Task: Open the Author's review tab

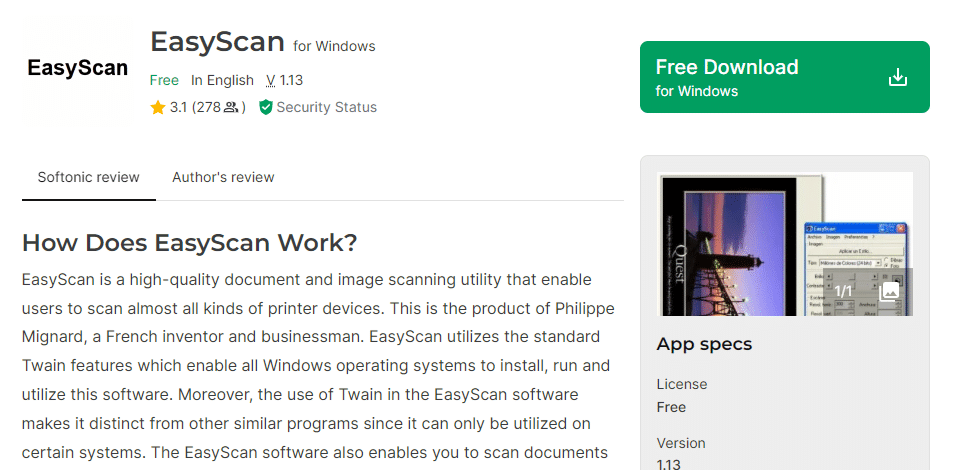Action: [x=223, y=178]
